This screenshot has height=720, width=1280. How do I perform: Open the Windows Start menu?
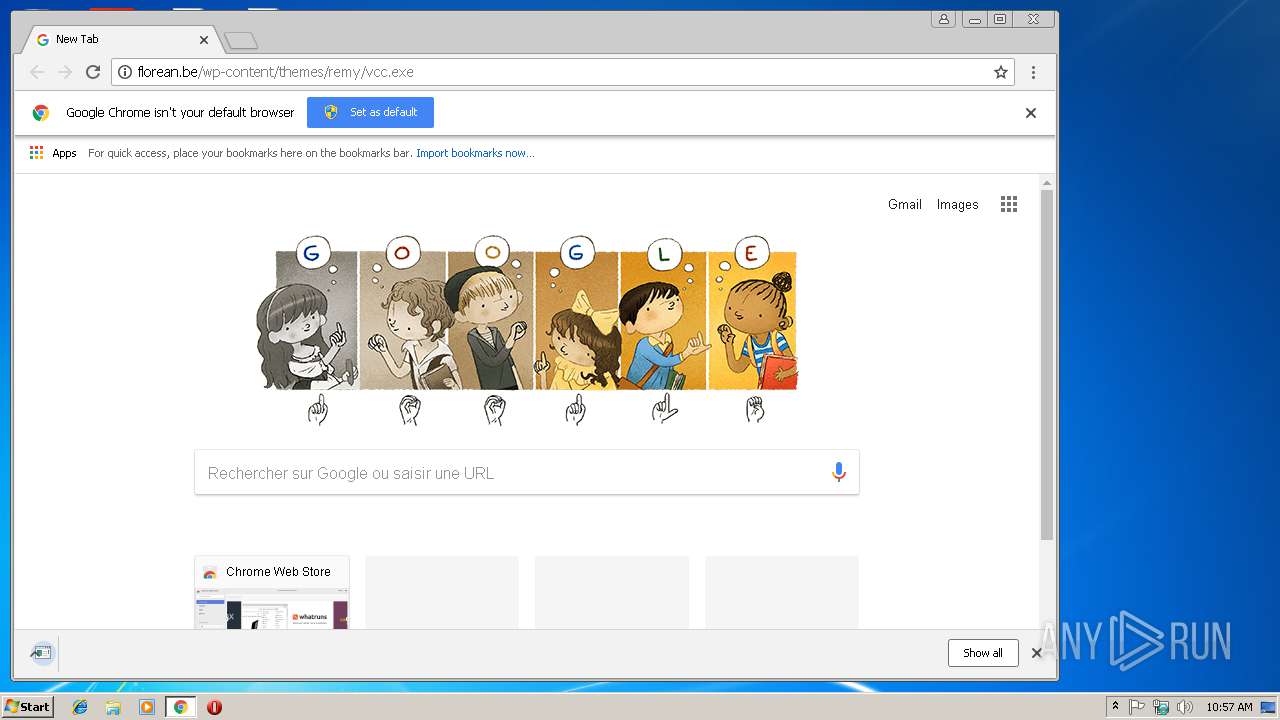pyautogui.click(x=27, y=707)
